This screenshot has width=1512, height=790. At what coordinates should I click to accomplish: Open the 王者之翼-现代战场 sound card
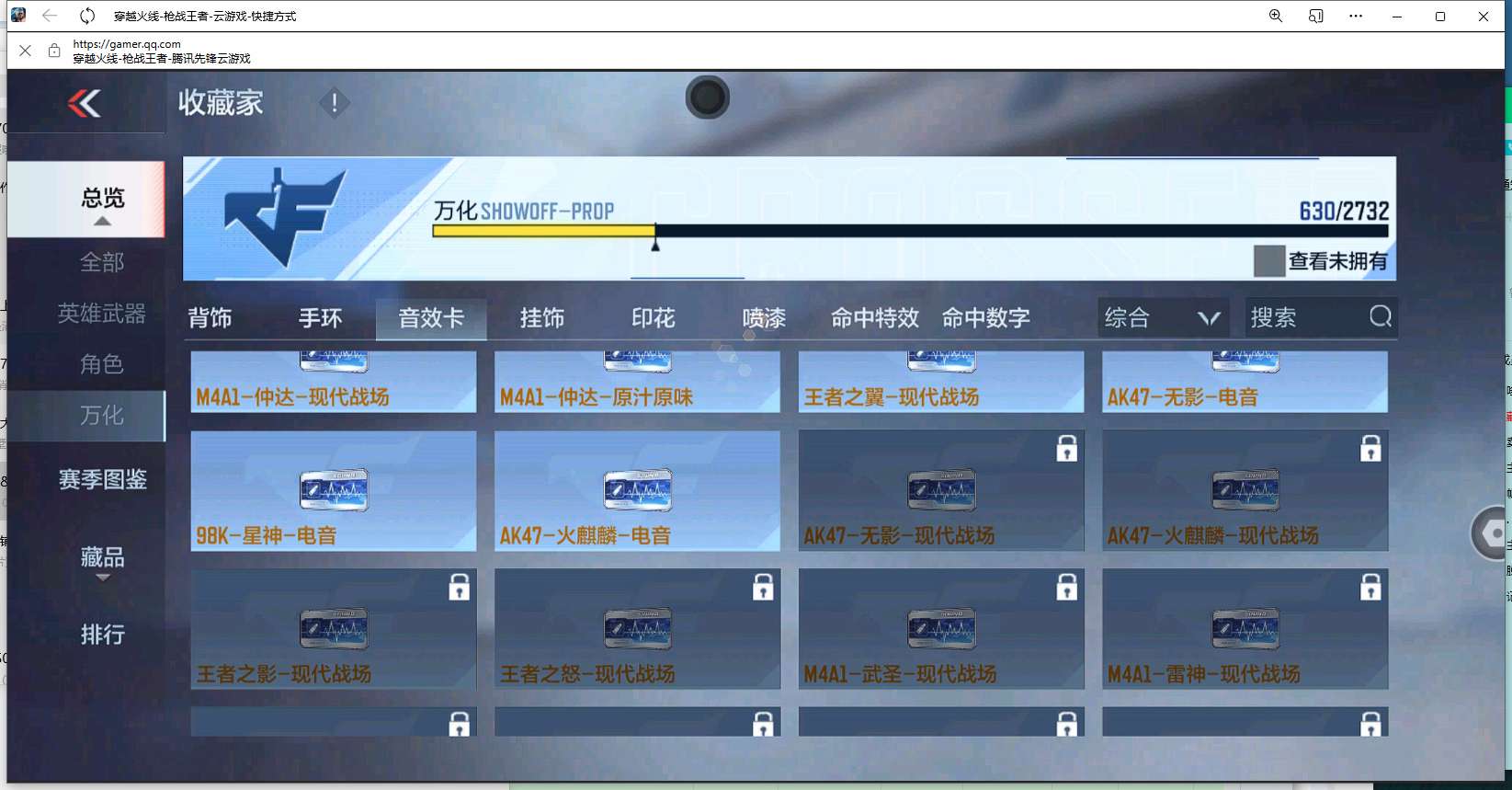(x=941, y=382)
